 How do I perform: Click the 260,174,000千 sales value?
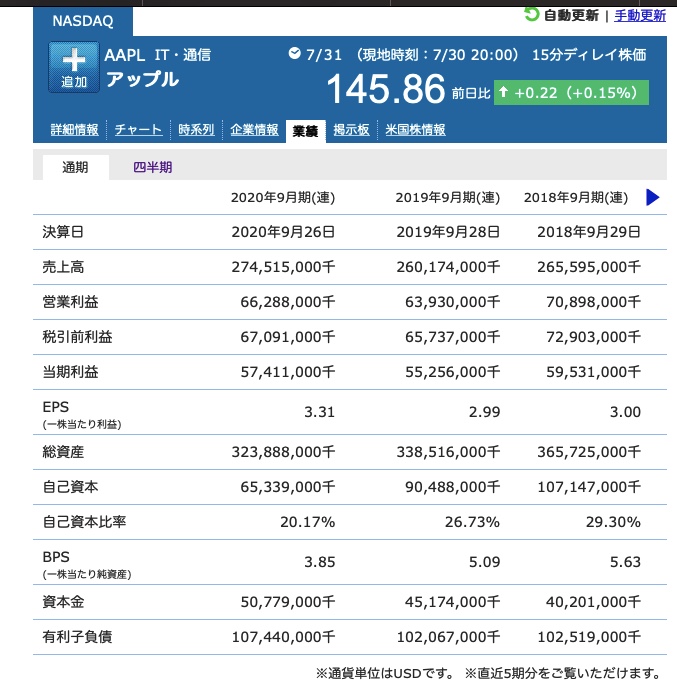pos(448,267)
